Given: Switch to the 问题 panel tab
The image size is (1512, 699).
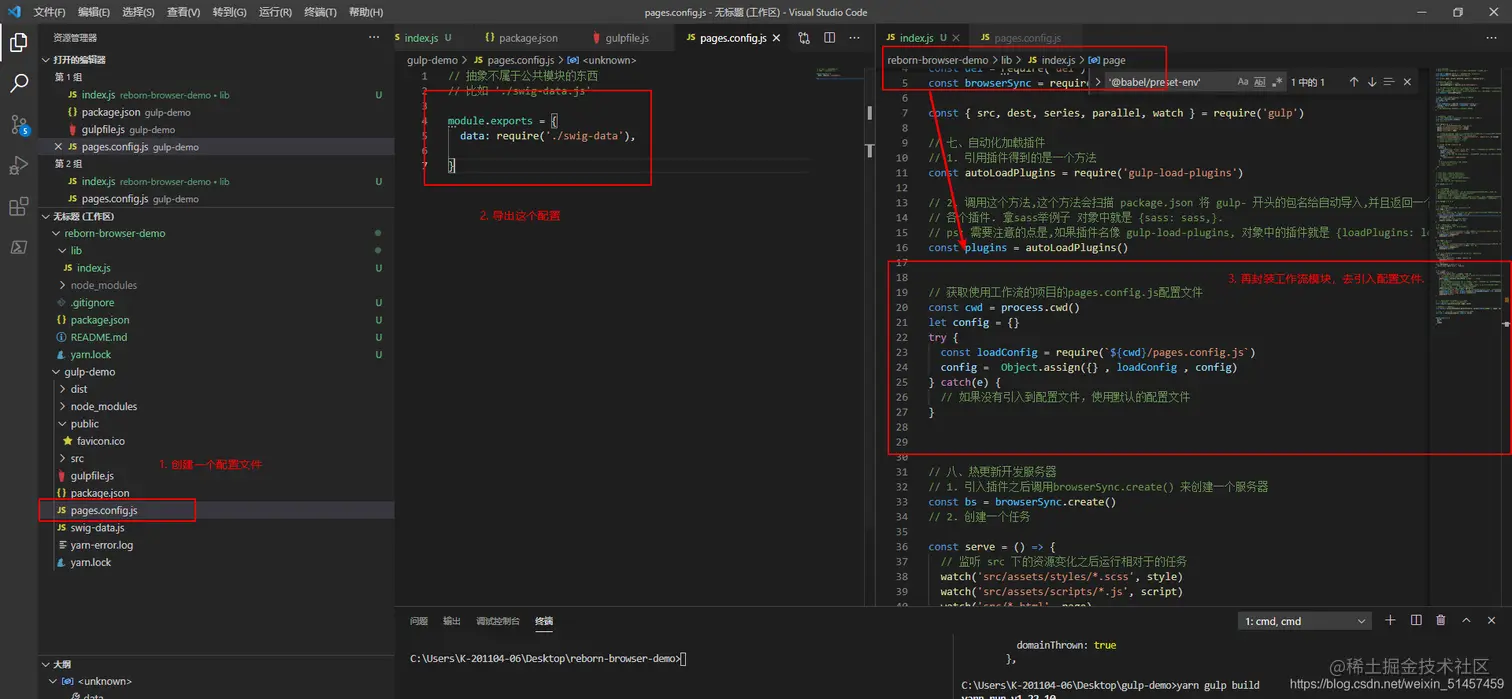Looking at the screenshot, I should [418, 621].
